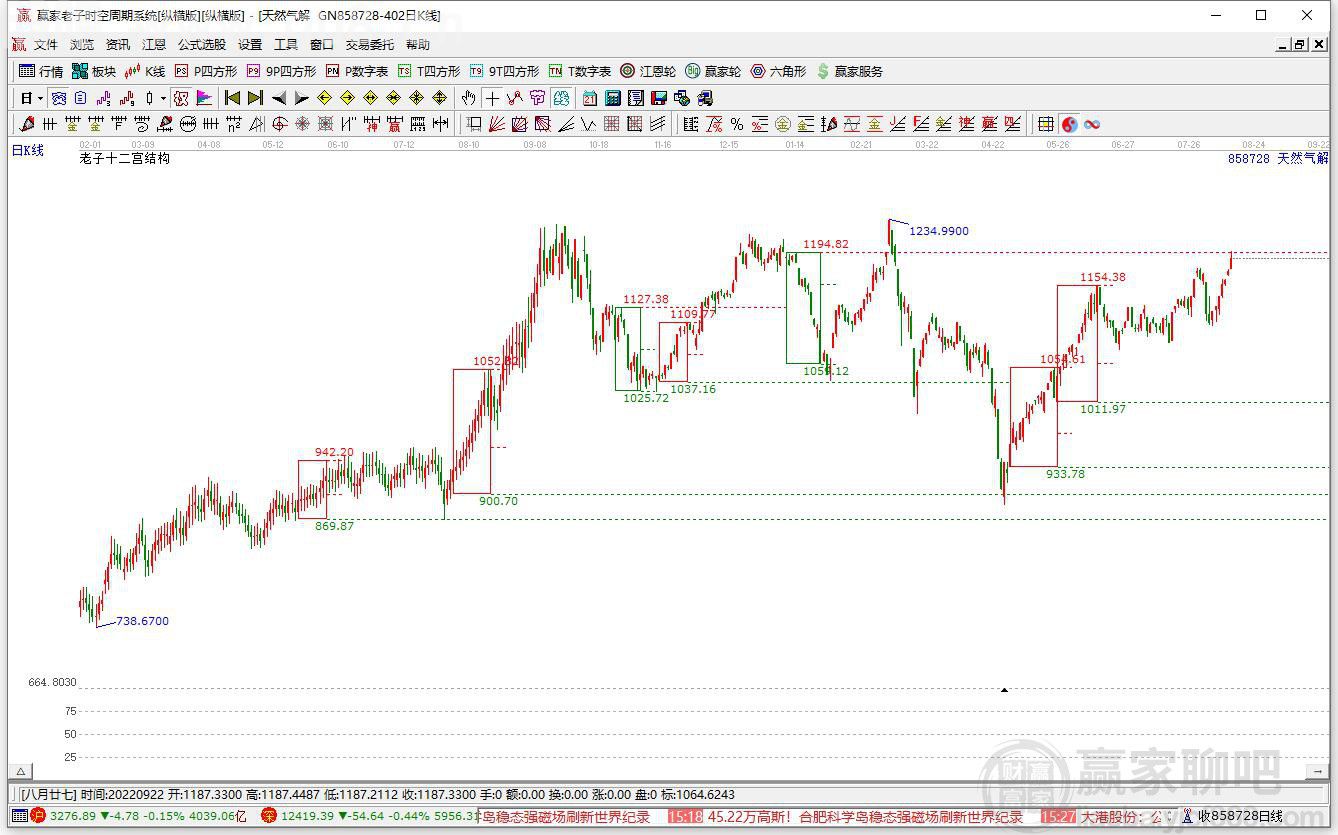Click the save floppy disk icon

pyautogui.click(x=659, y=98)
